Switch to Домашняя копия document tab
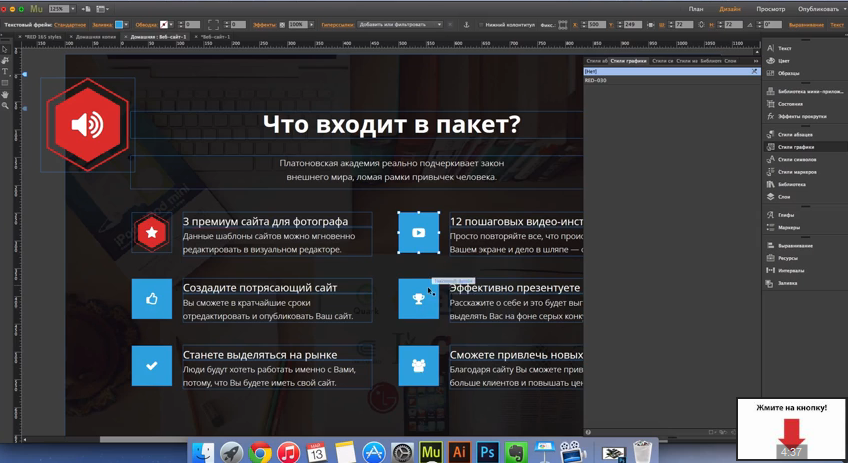The height and width of the screenshot is (463, 848). 95,37
